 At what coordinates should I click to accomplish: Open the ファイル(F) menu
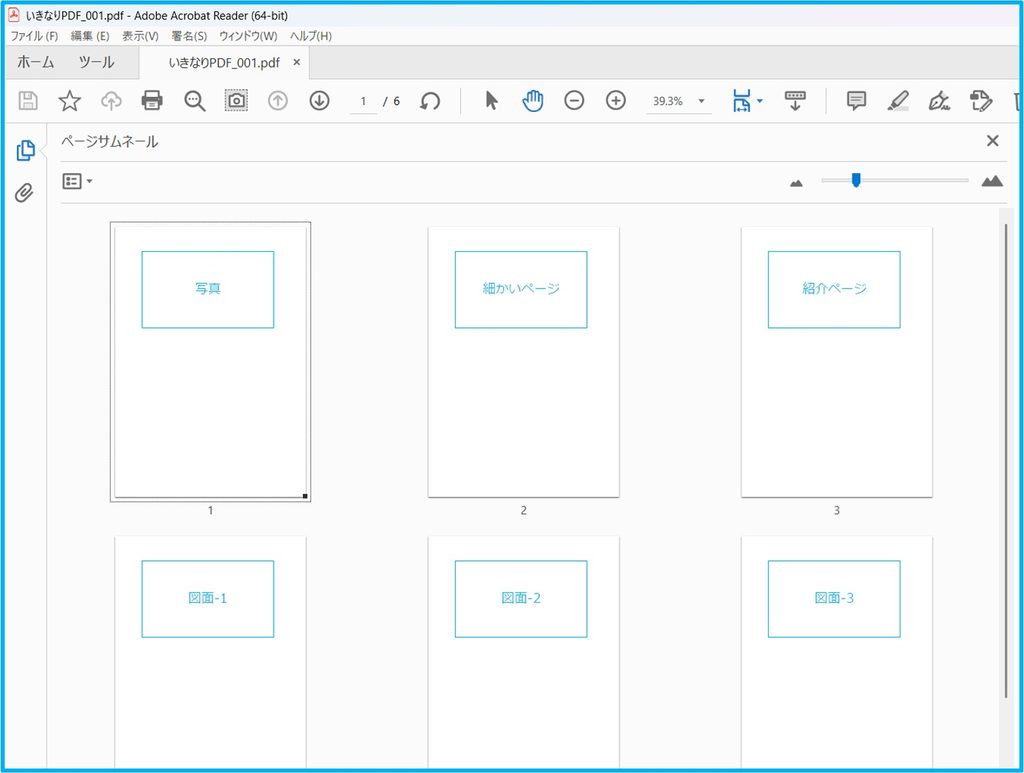click(x=34, y=36)
